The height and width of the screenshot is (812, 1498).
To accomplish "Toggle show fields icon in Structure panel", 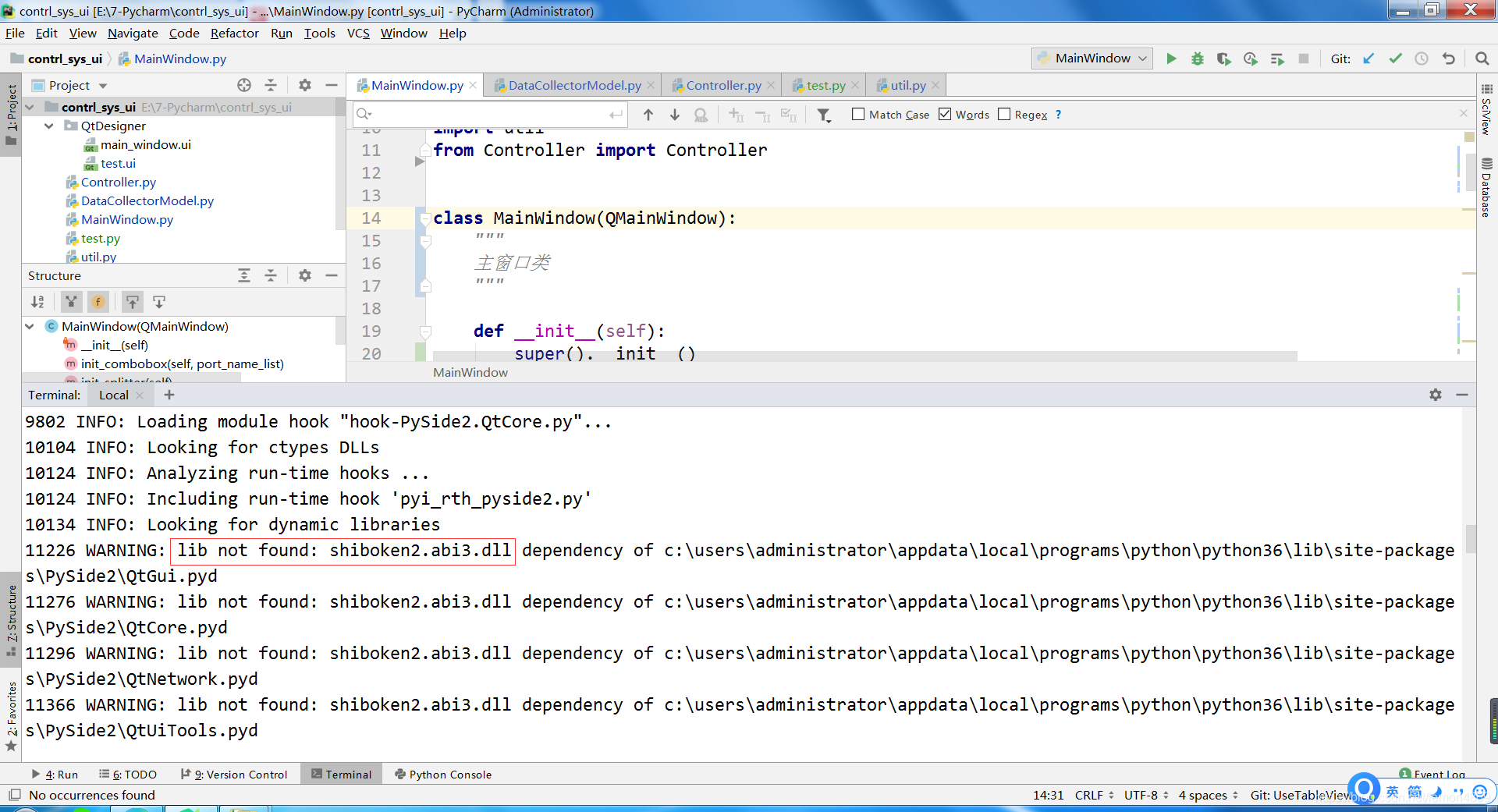I will coord(98,302).
